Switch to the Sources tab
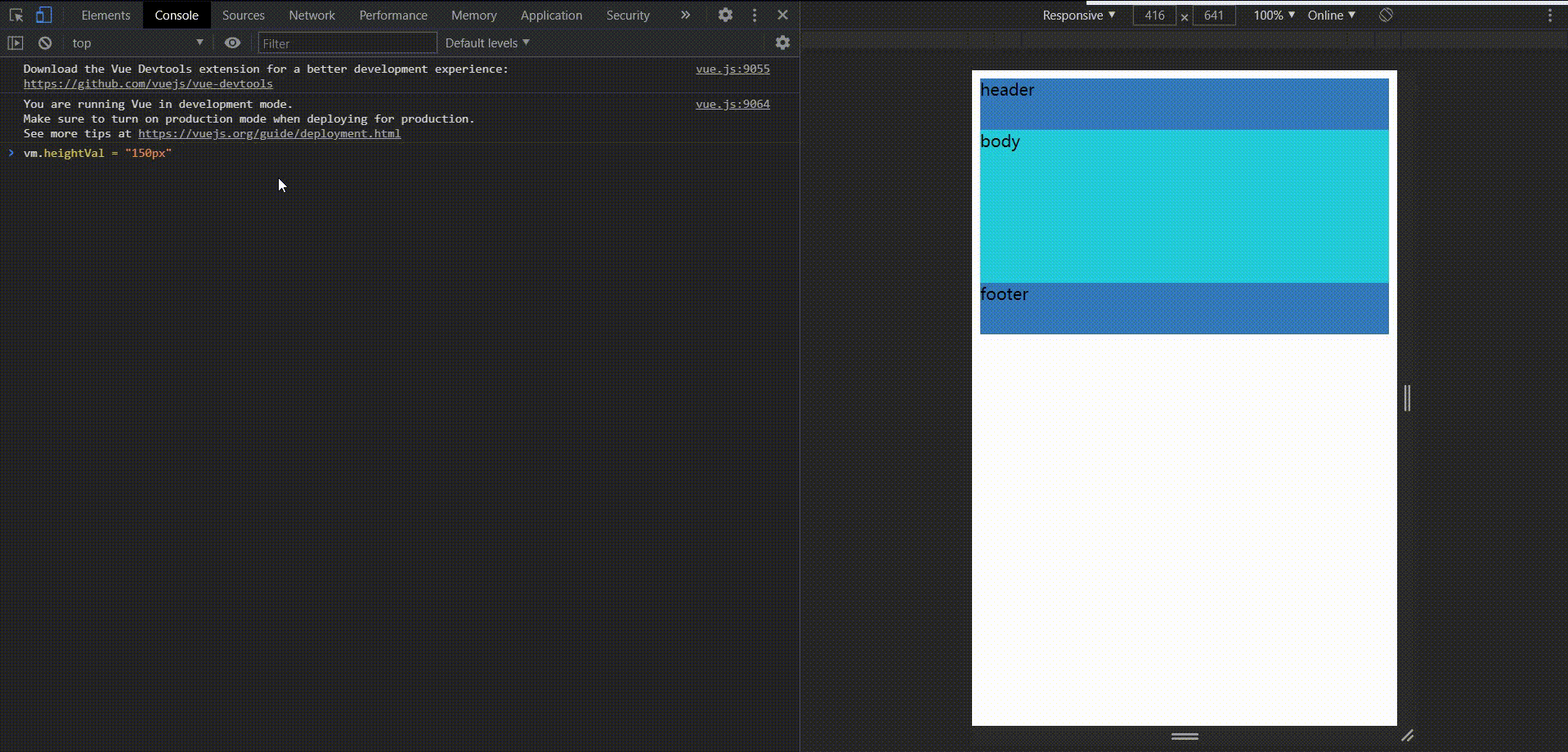Screen dimensions: 1568x752 244,15
